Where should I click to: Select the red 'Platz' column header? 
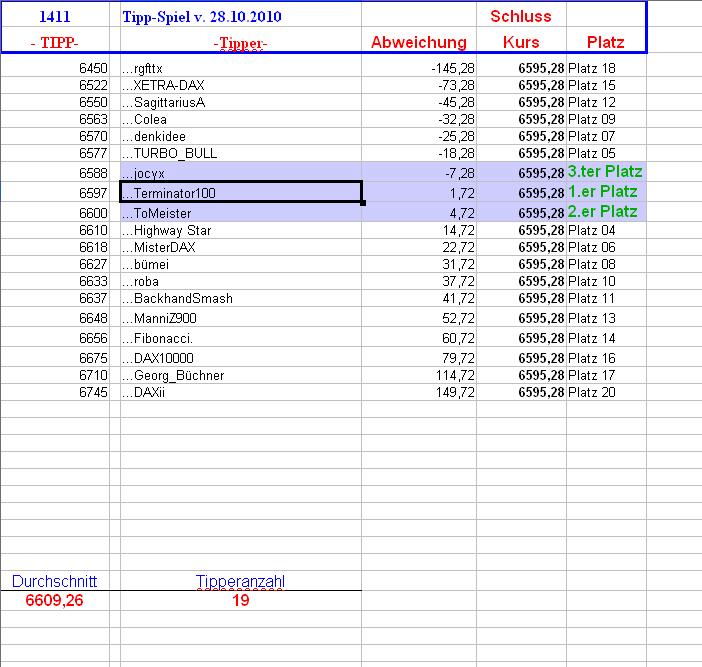point(606,42)
